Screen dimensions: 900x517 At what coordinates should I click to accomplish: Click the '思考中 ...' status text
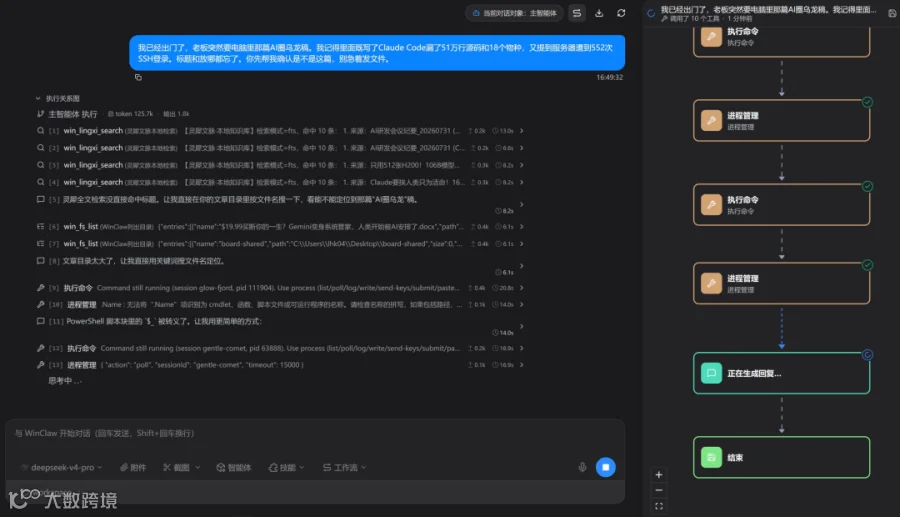65,380
